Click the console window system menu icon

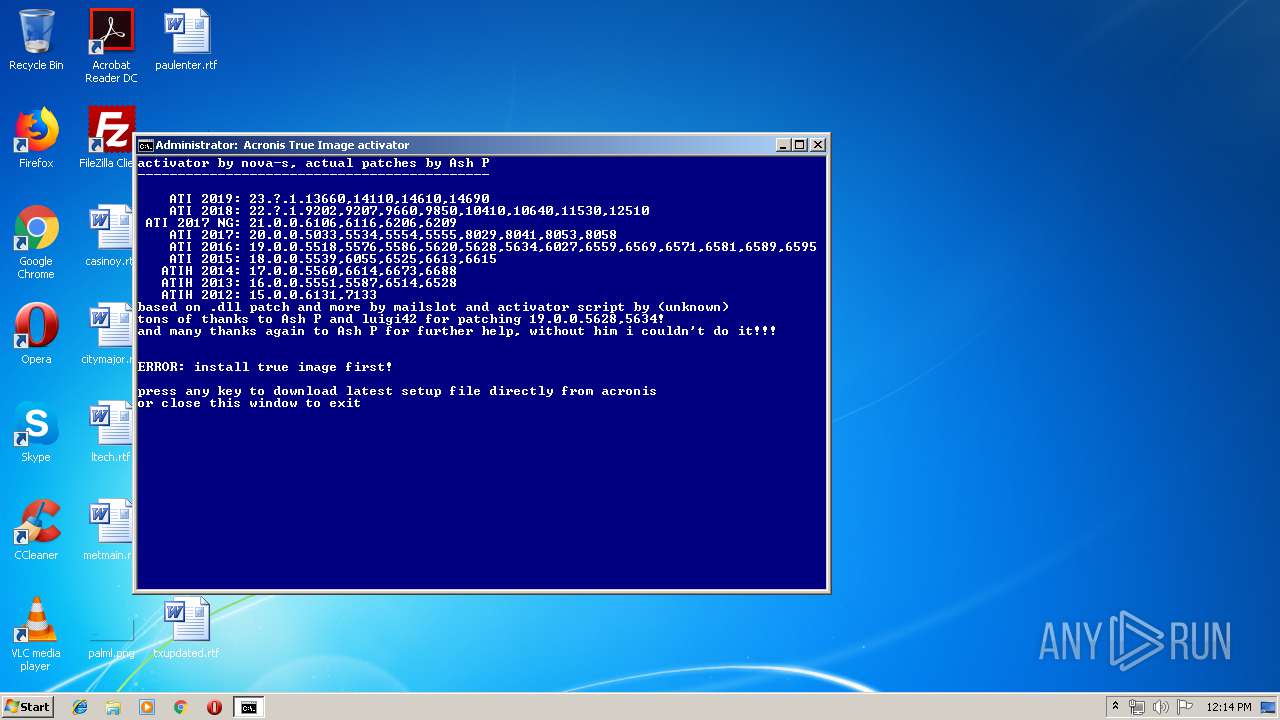(x=145, y=145)
